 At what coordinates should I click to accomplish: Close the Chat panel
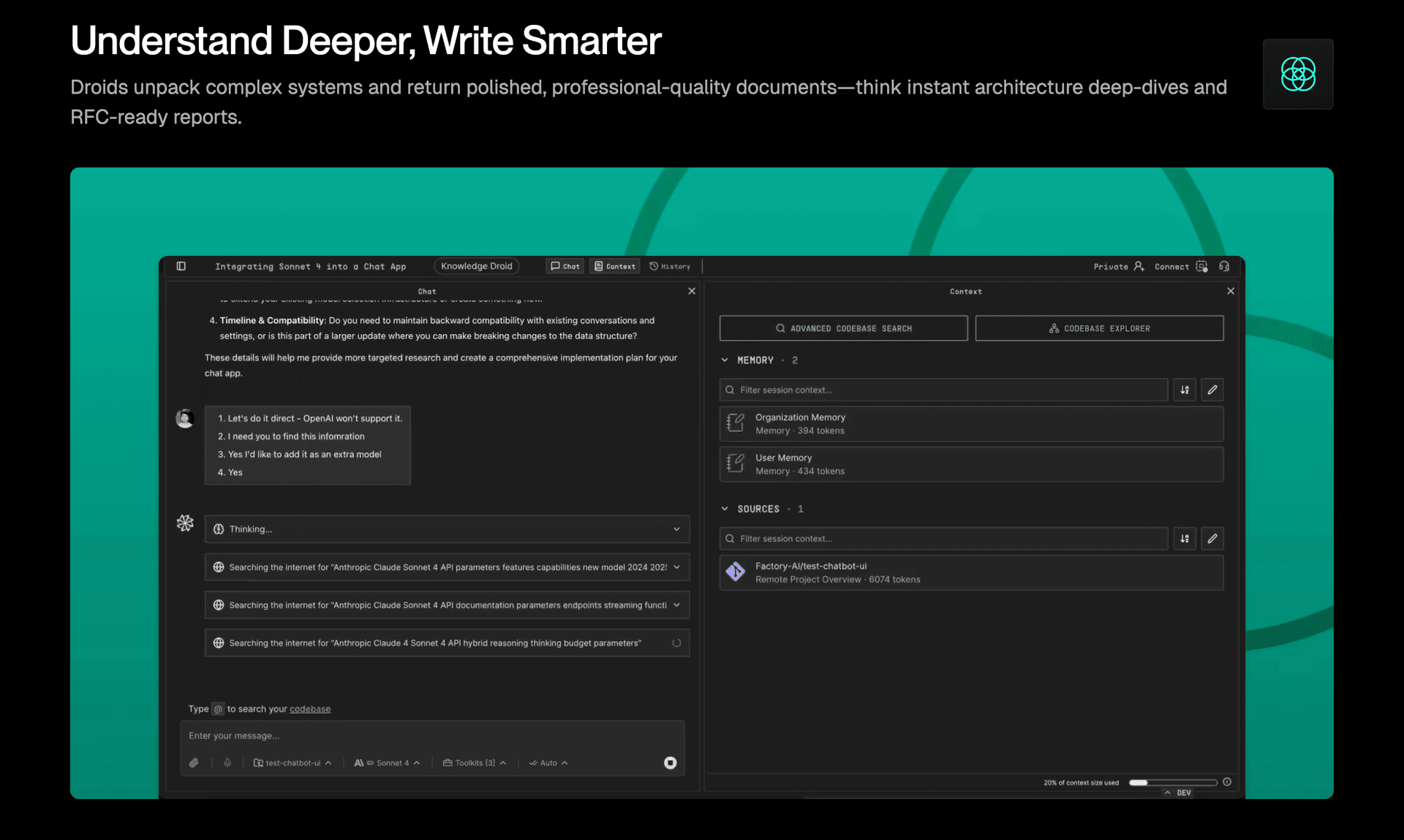point(692,291)
